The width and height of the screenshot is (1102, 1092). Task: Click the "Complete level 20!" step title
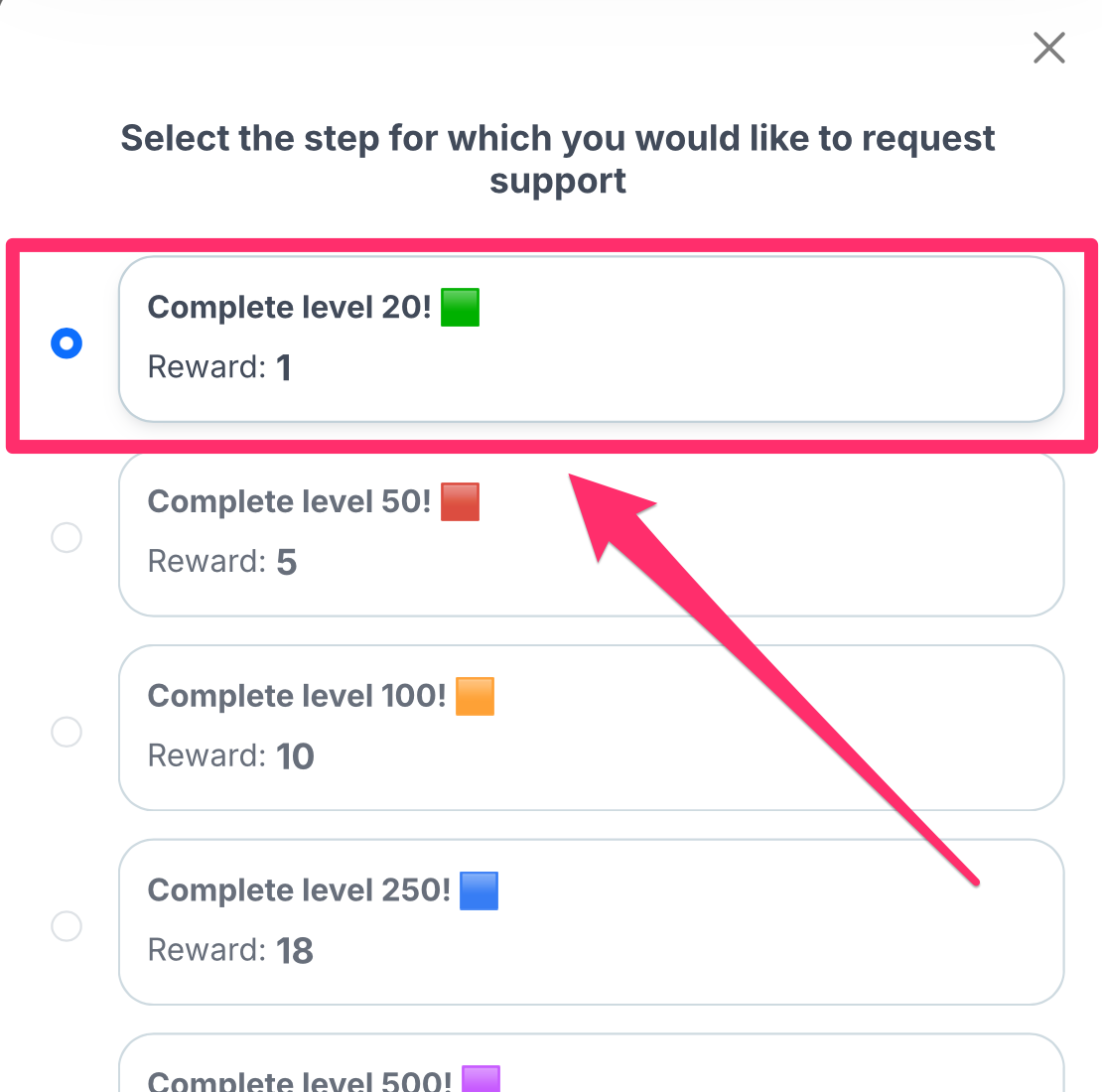coord(289,308)
